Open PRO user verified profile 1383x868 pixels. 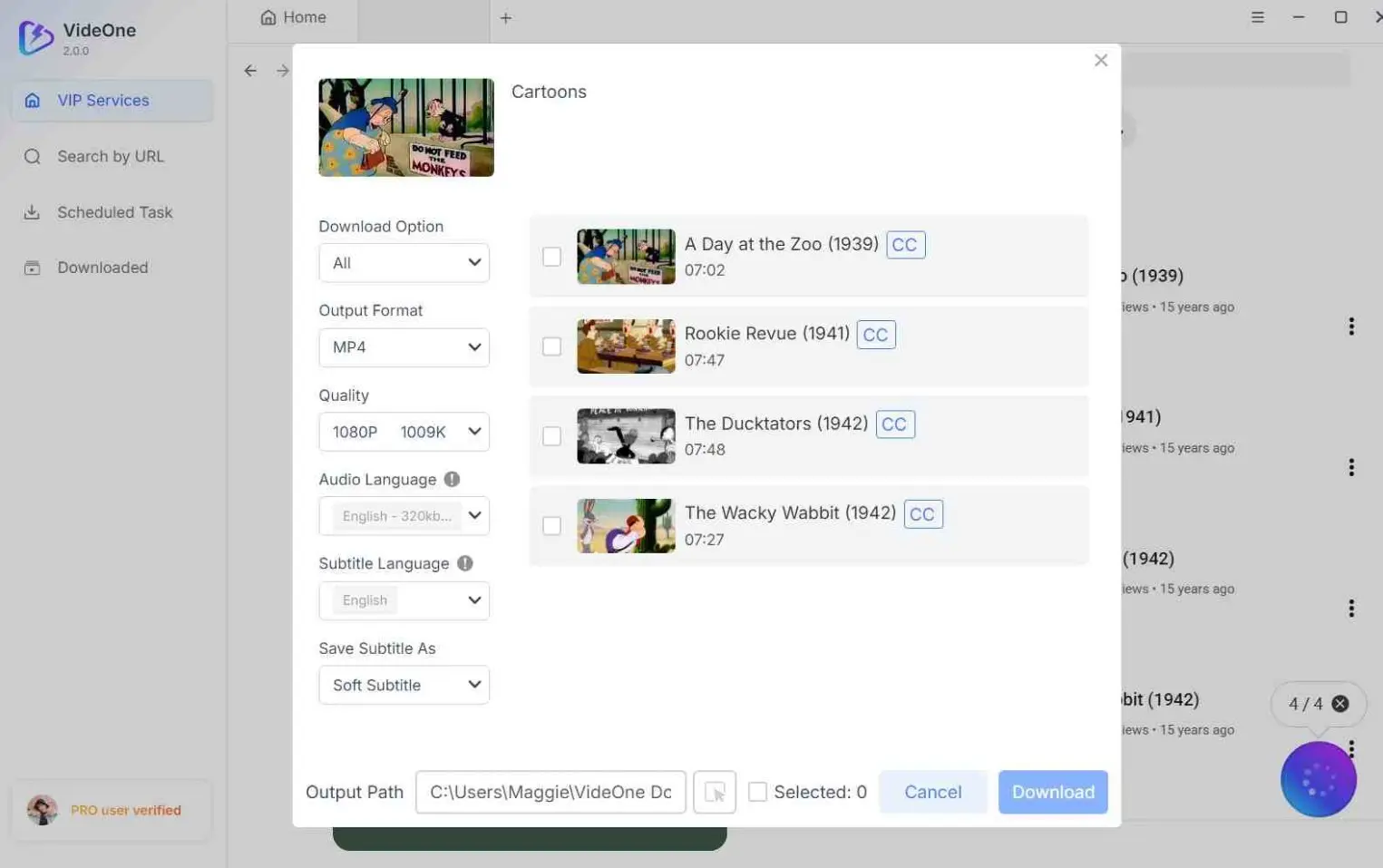click(111, 810)
